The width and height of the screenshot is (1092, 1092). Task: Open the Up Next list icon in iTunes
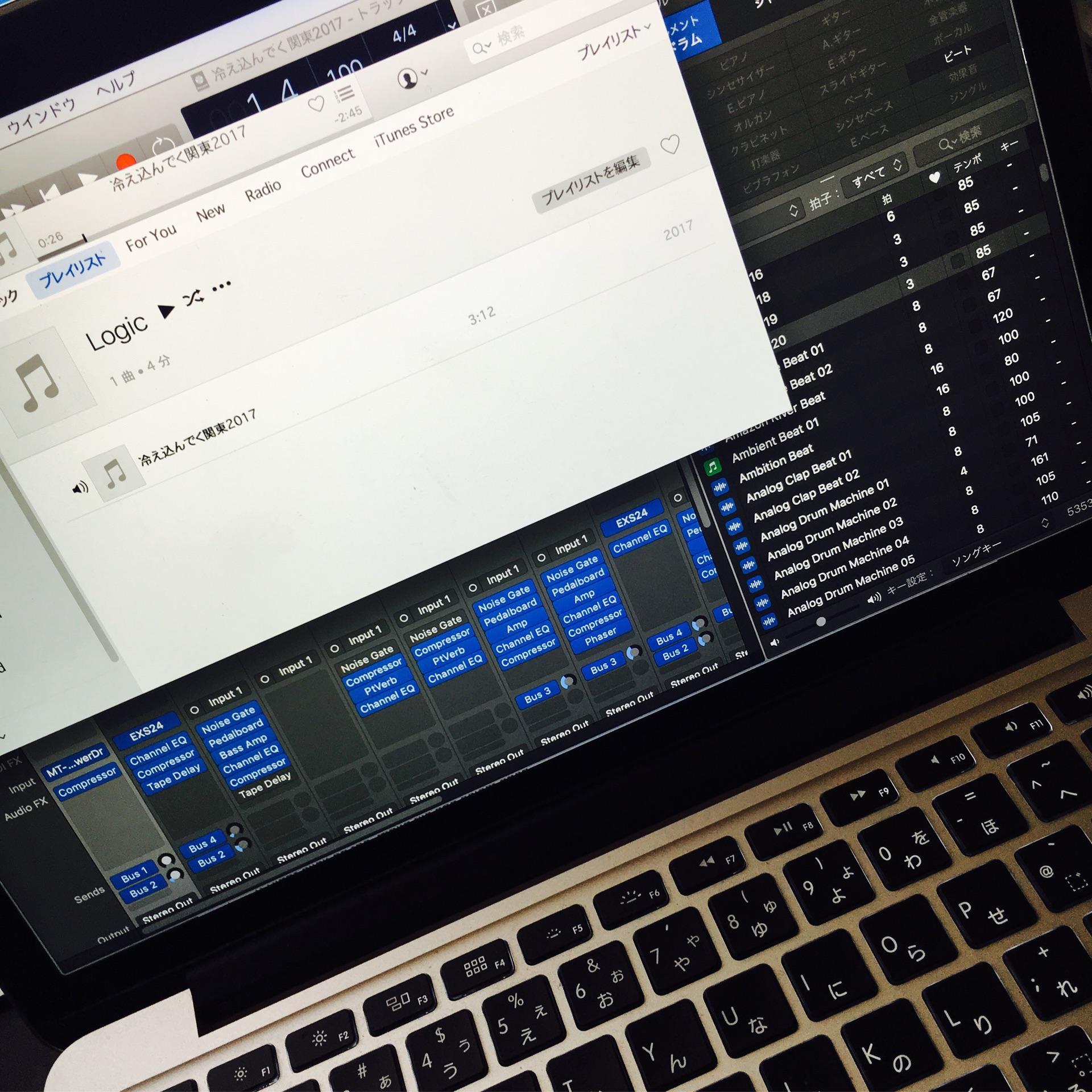pyautogui.click(x=344, y=94)
